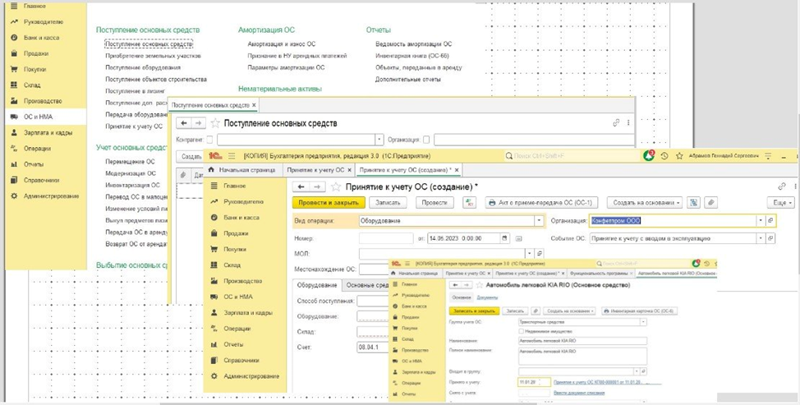The image size is (800, 405).
Task: Switch to Принятие к учету ОС tab in middle window
Action: click(315, 170)
